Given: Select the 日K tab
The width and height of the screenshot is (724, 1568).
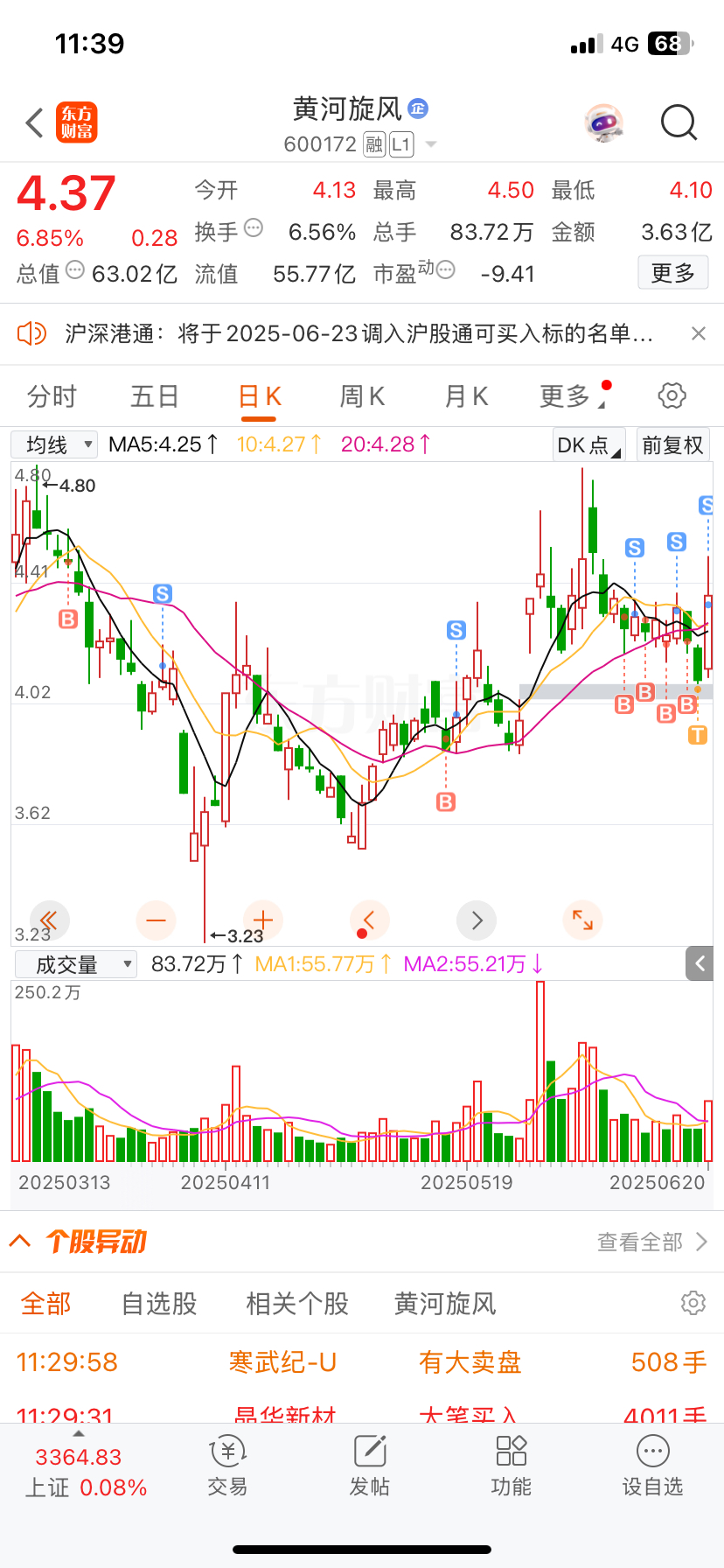Looking at the screenshot, I should (260, 396).
